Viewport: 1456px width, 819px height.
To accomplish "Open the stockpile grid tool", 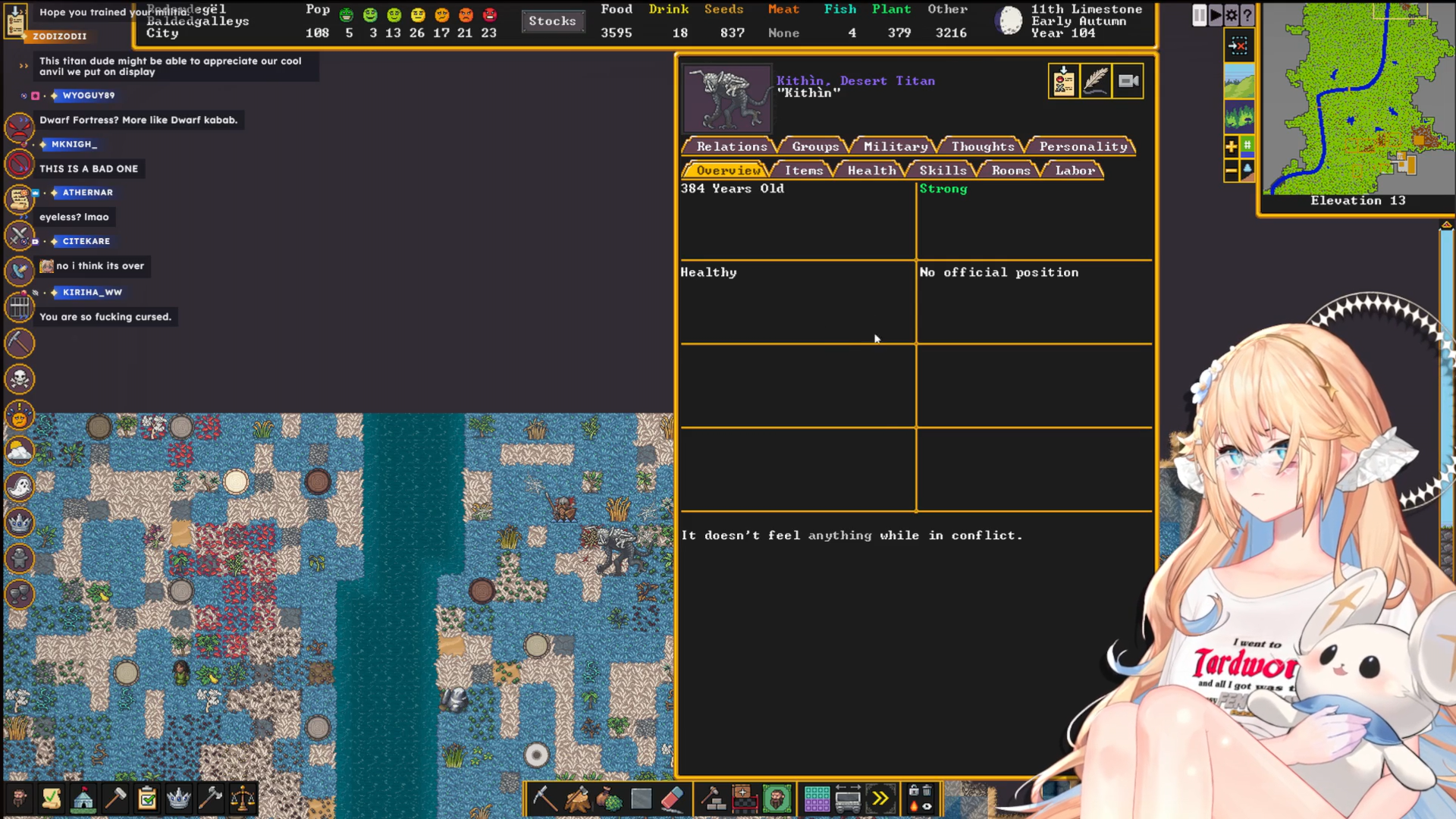I will click(x=817, y=799).
